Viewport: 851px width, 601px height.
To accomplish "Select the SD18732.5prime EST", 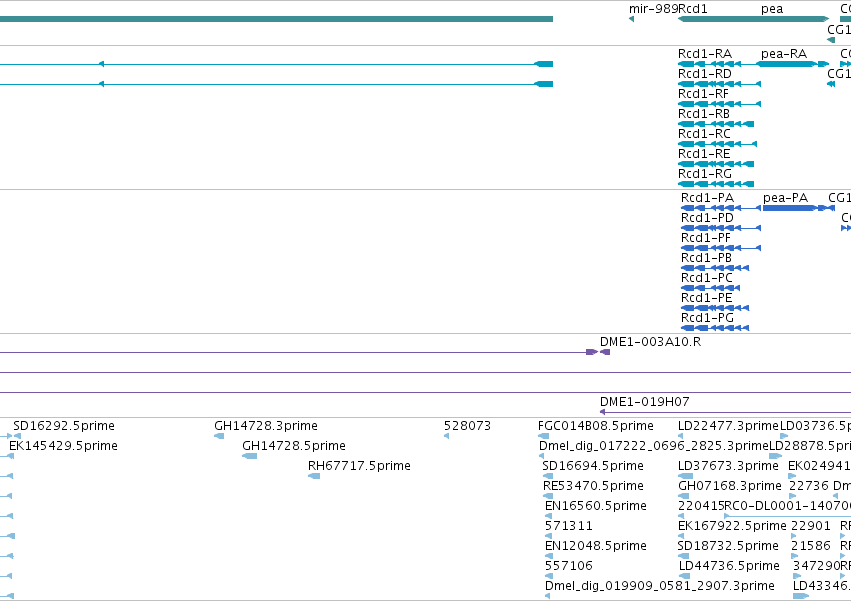I will pyautogui.click(x=683, y=556).
